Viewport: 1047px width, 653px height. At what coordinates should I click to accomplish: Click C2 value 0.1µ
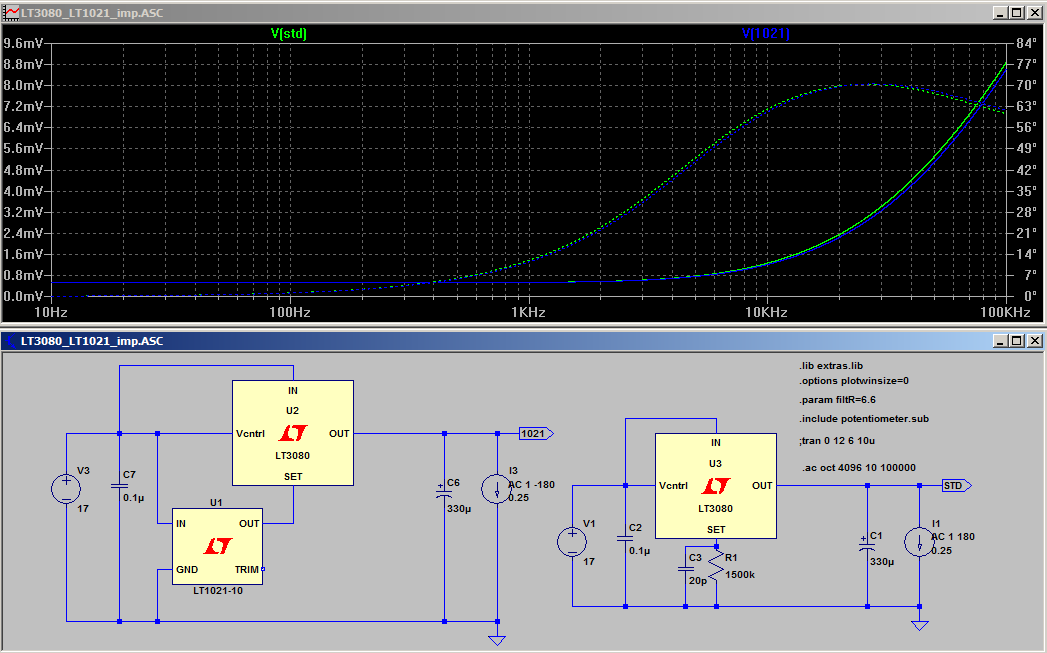pos(640,550)
